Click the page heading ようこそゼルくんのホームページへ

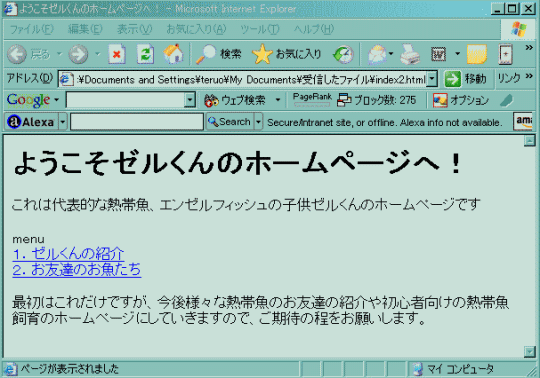coord(237,163)
